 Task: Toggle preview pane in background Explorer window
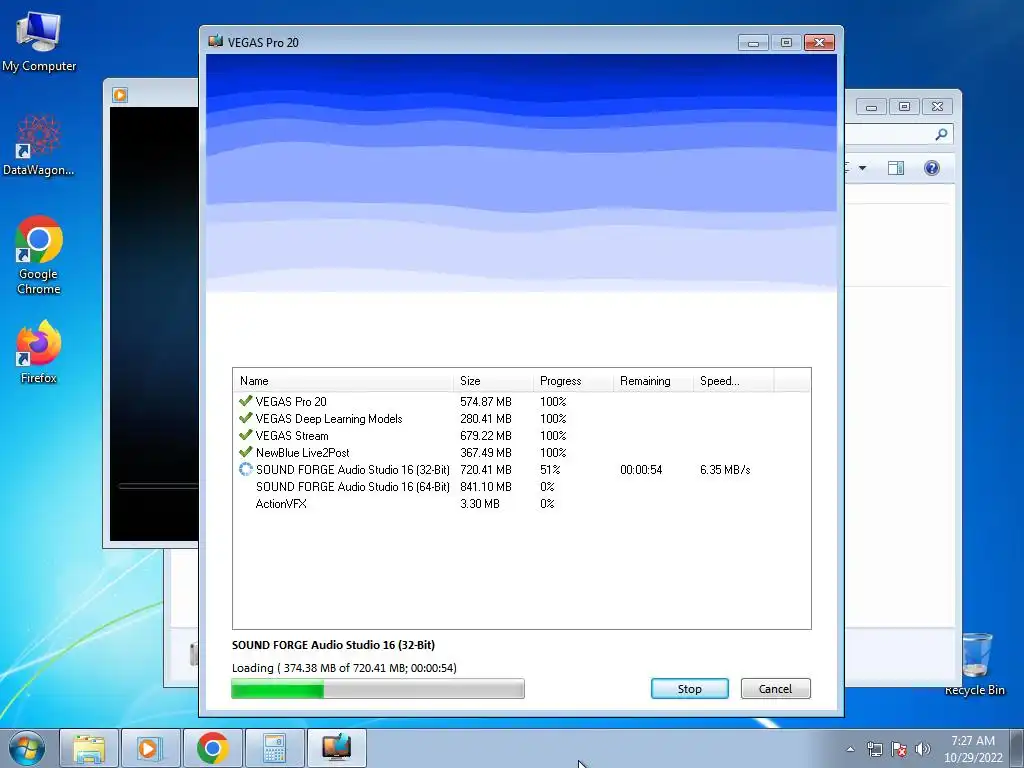pyautogui.click(x=896, y=168)
